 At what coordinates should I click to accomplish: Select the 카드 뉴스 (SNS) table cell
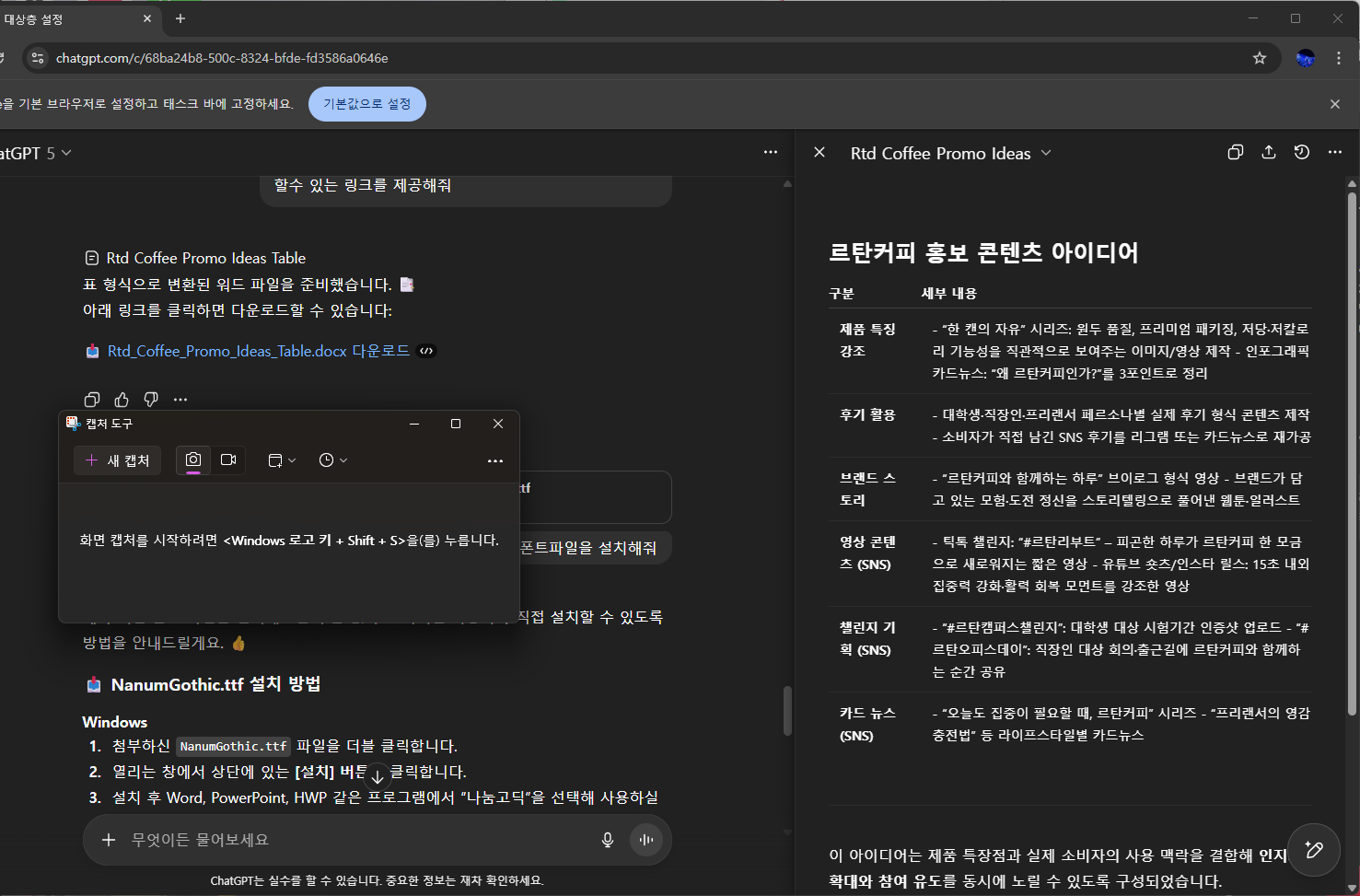(x=867, y=724)
